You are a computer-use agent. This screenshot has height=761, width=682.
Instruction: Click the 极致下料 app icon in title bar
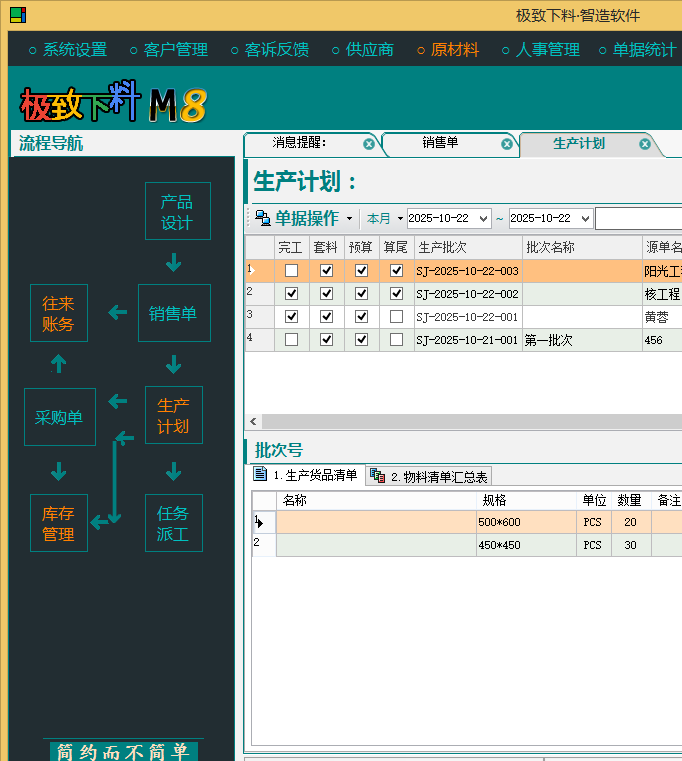17,15
